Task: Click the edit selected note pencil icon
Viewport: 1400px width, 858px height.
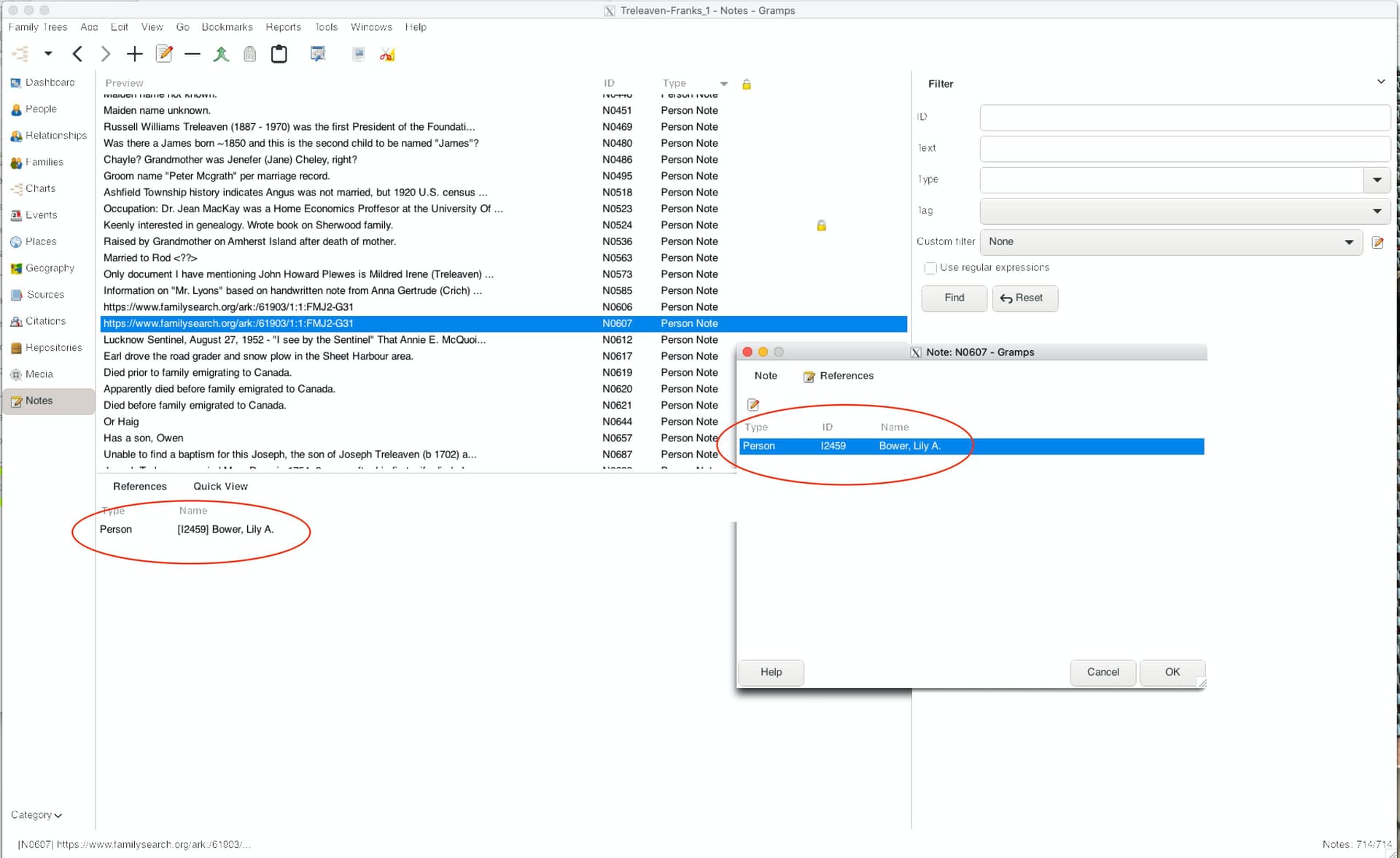Action: click(x=165, y=54)
